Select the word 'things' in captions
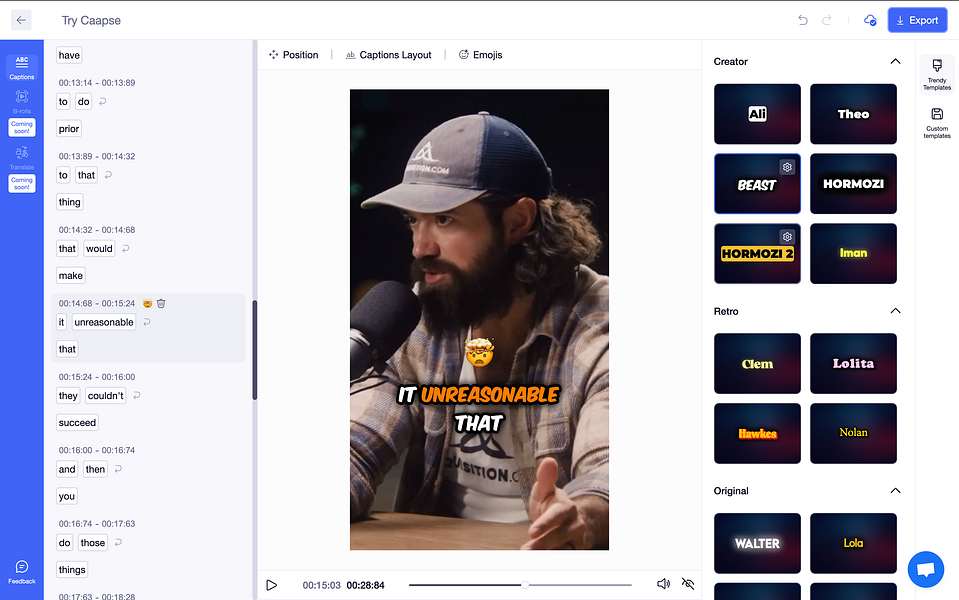 pyautogui.click(x=72, y=569)
